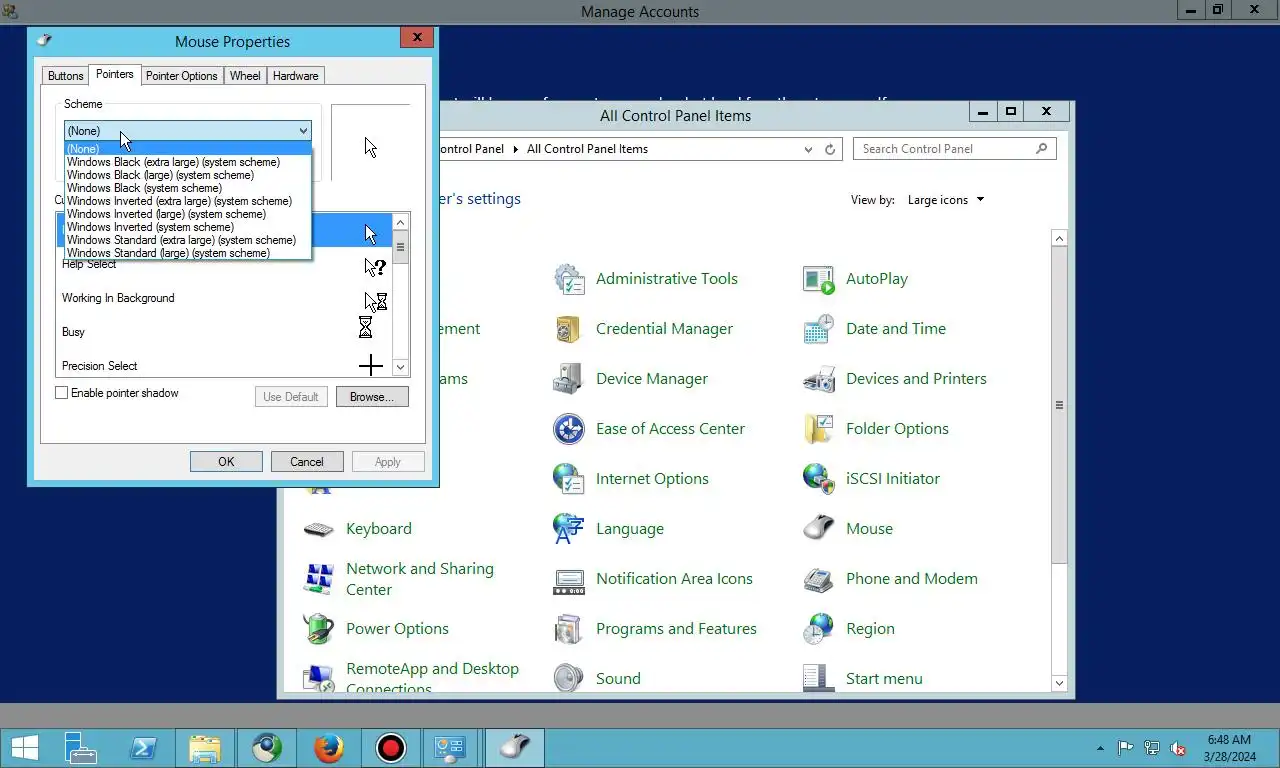1280x768 pixels.
Task: Open Sound icon in Control Panel
Action: pyautogui.click(x=569, y=678)
